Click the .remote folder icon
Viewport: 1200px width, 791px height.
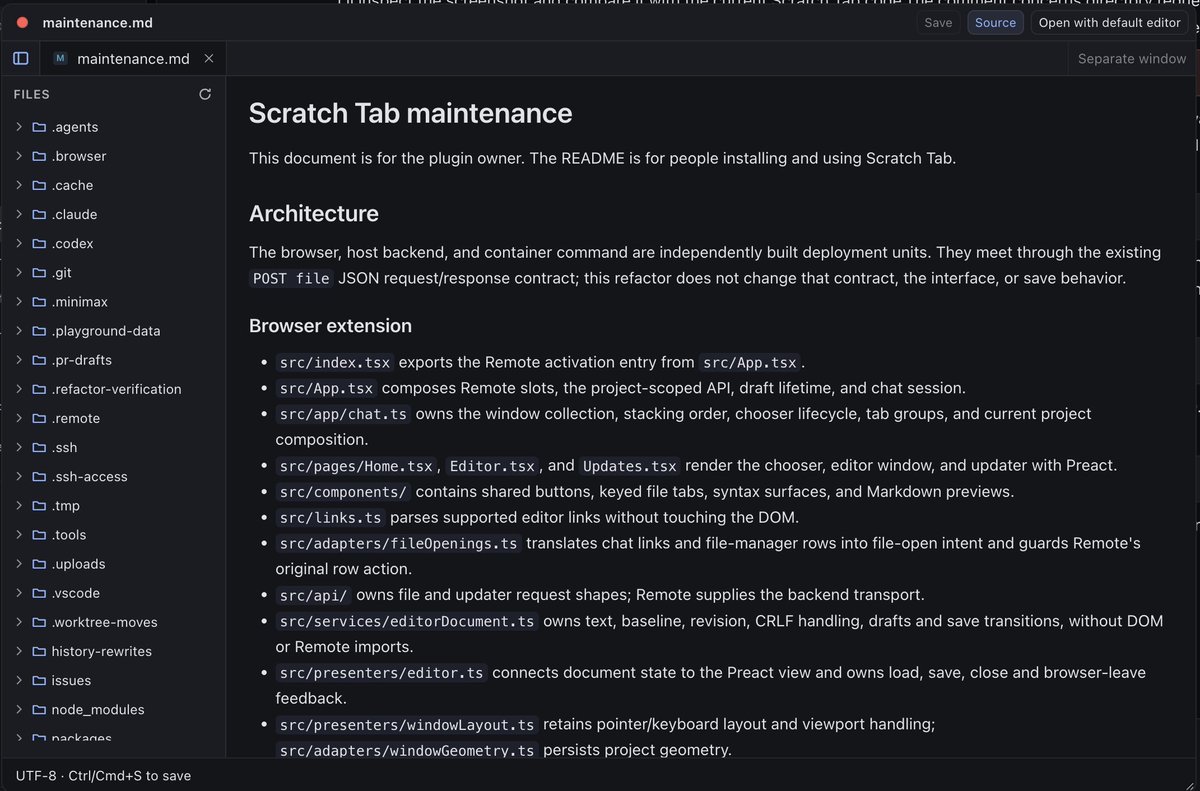click(39, 418)
